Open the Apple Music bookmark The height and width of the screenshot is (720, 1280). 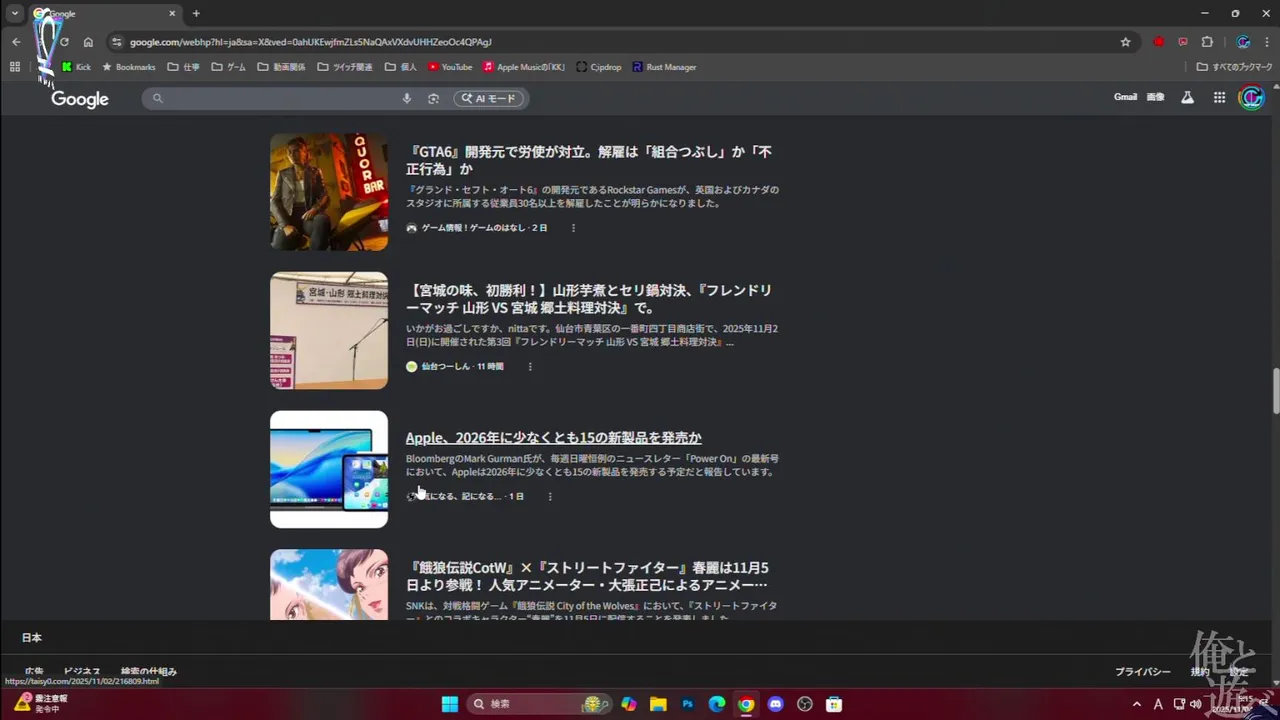(x=524, y=67)
